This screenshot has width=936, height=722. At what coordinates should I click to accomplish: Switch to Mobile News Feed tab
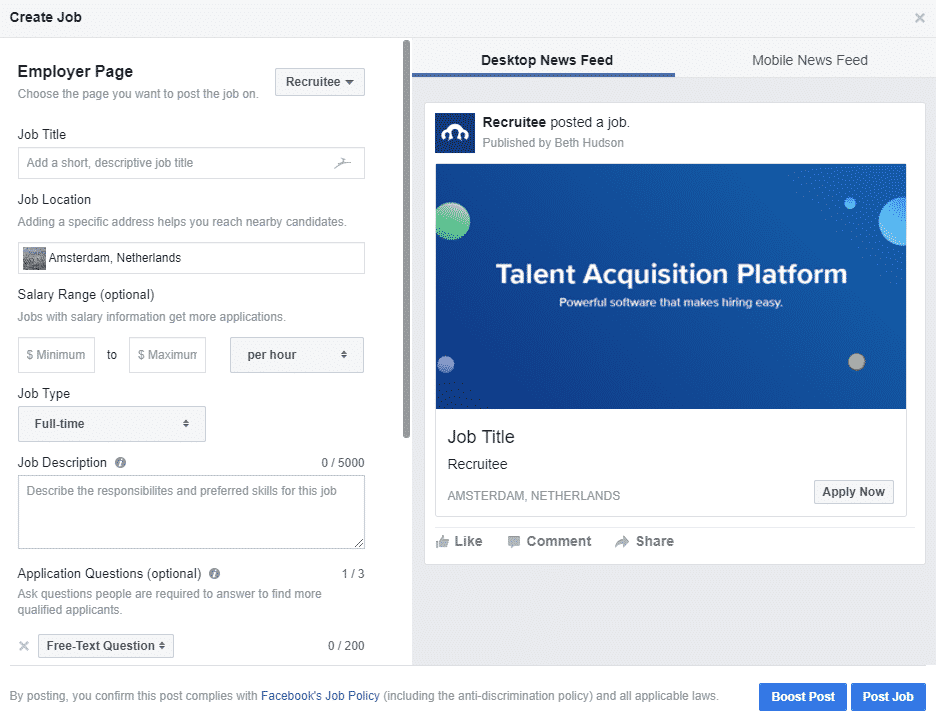pos(809,60)
